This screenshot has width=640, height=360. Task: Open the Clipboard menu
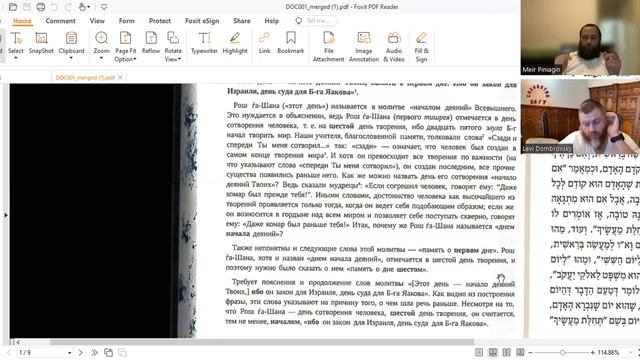[71, 46]
